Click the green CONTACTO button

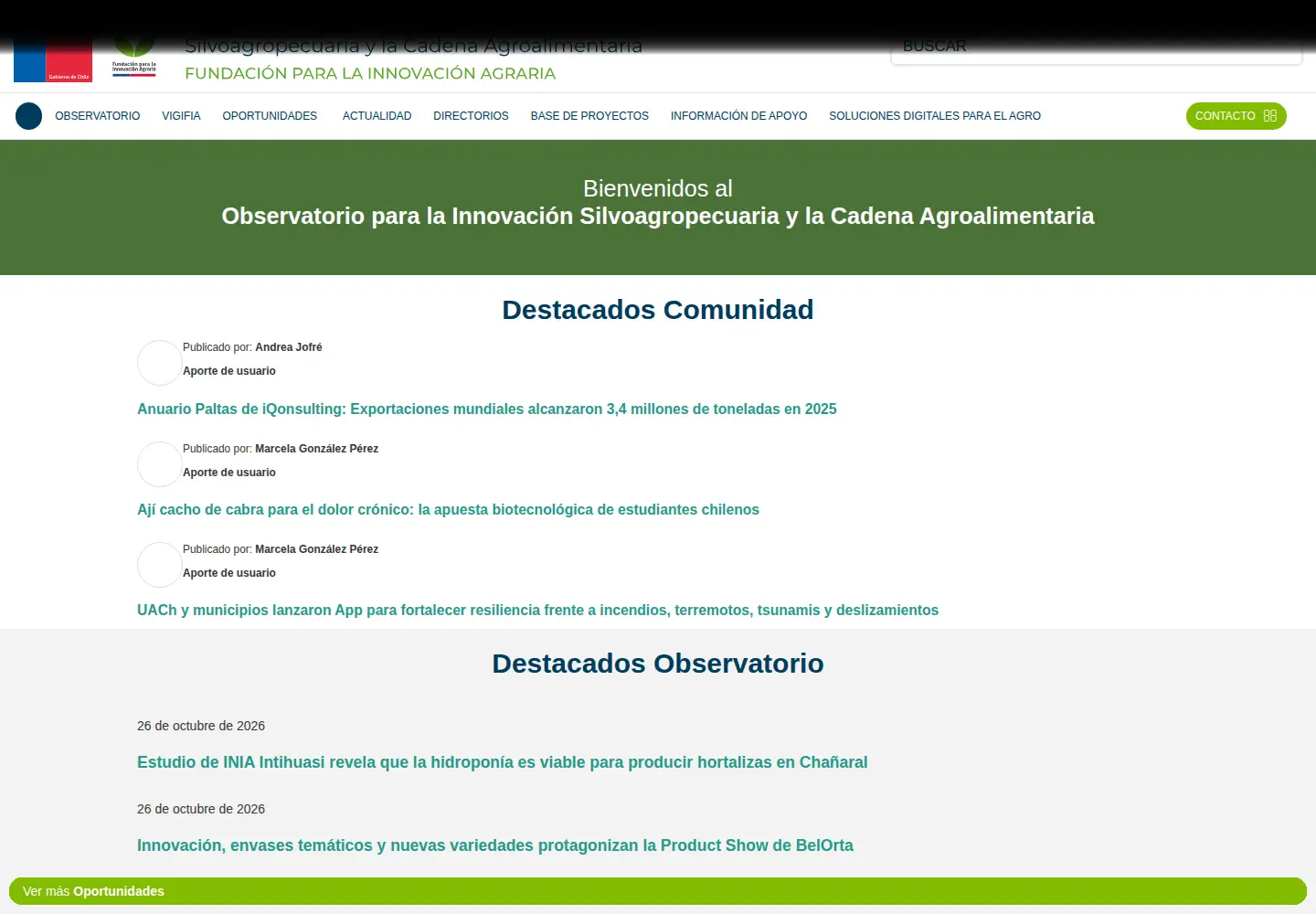(x=1236, y=116)
